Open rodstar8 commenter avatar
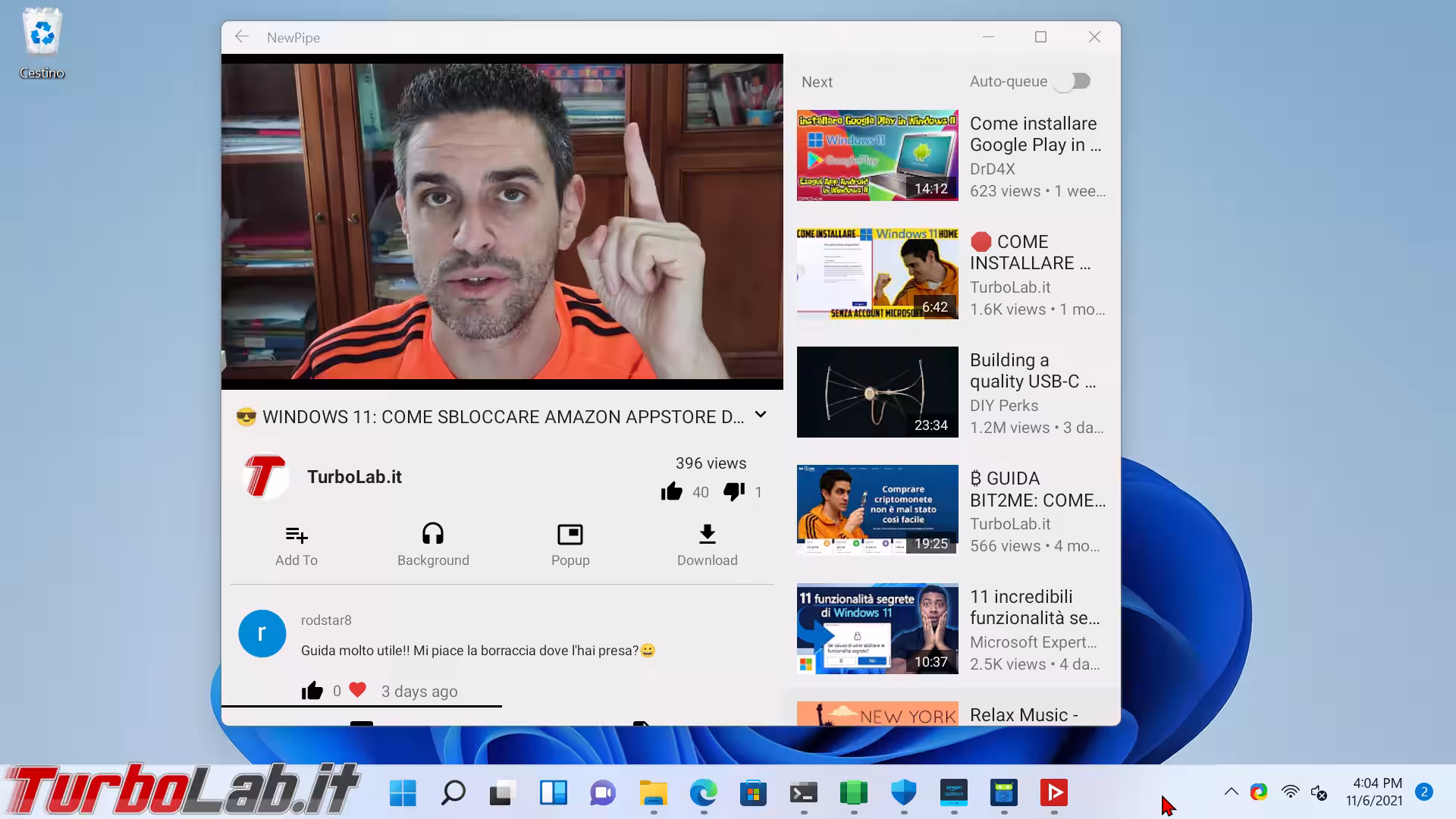The height and width of the screenshot is (819, 1456). point(262,633)
